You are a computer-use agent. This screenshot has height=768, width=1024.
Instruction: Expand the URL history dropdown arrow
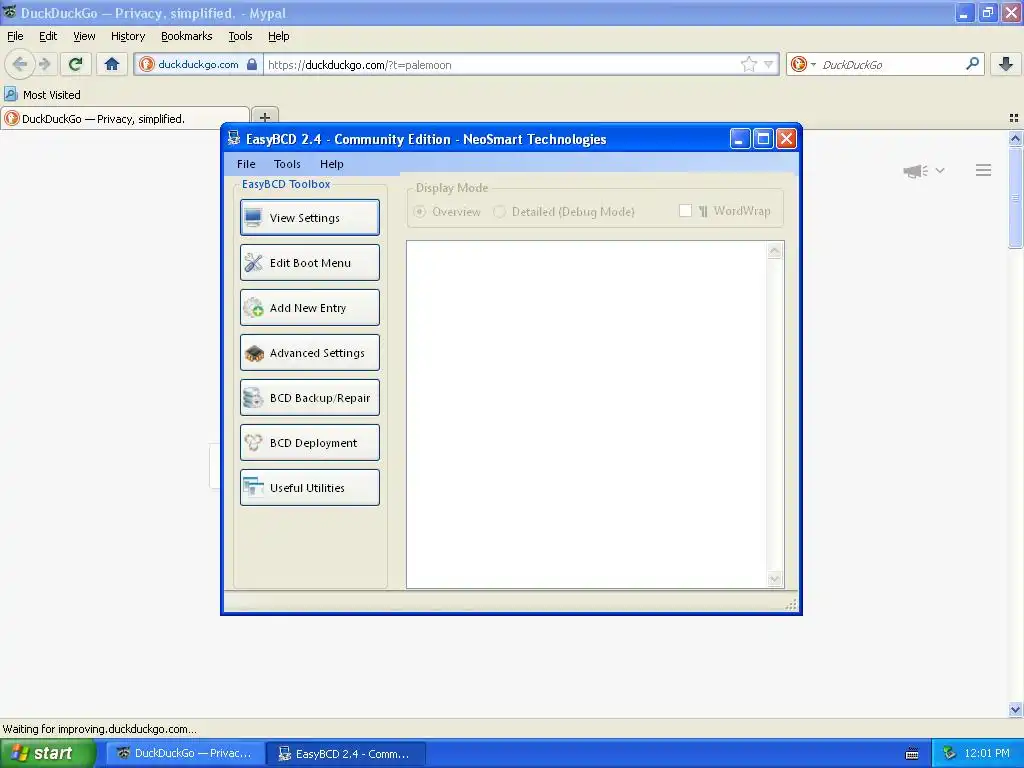click(769, 64)
